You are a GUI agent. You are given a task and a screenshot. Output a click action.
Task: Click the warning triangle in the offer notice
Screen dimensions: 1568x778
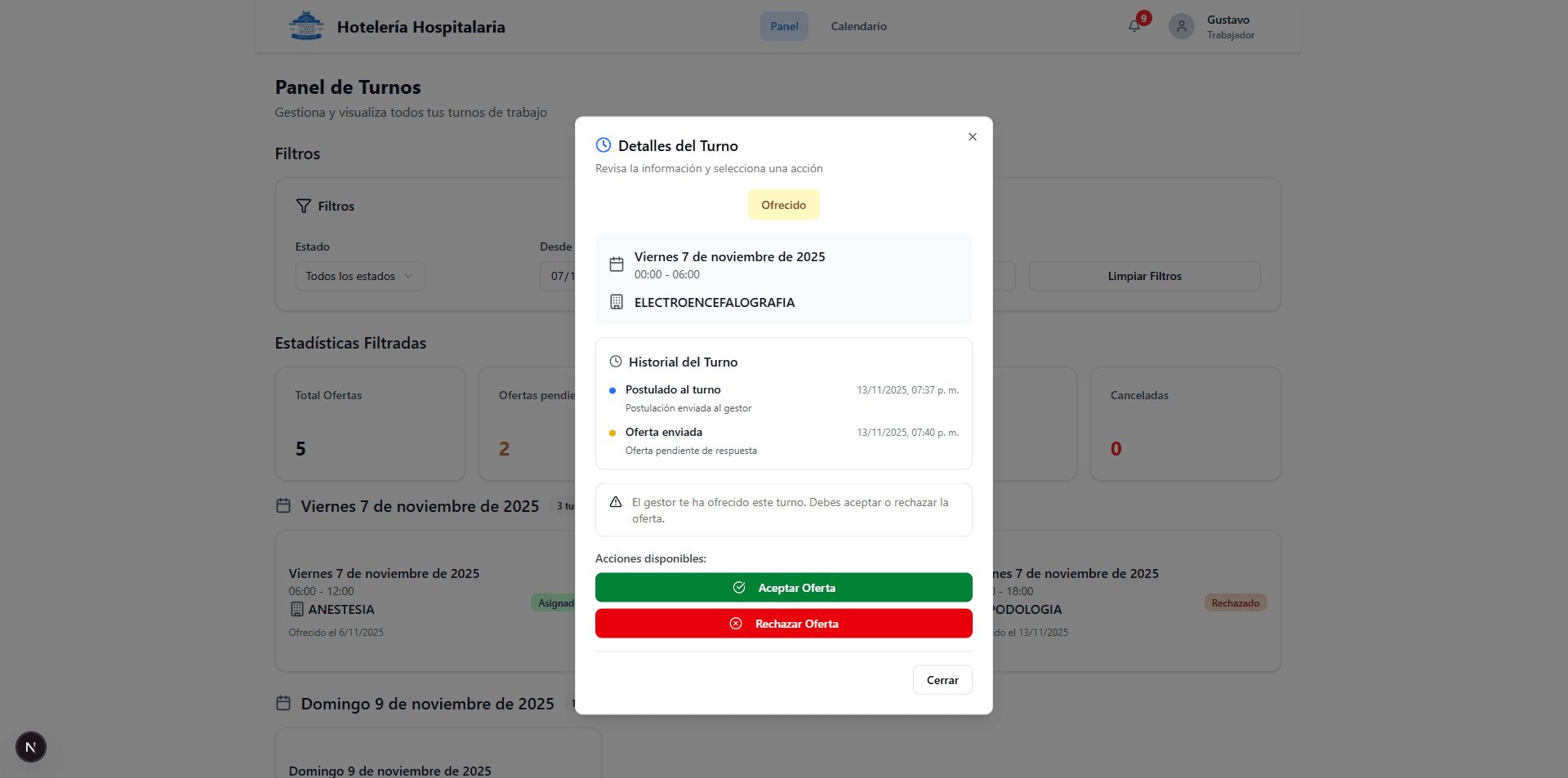pyautogui.click(x=614, y=502)
